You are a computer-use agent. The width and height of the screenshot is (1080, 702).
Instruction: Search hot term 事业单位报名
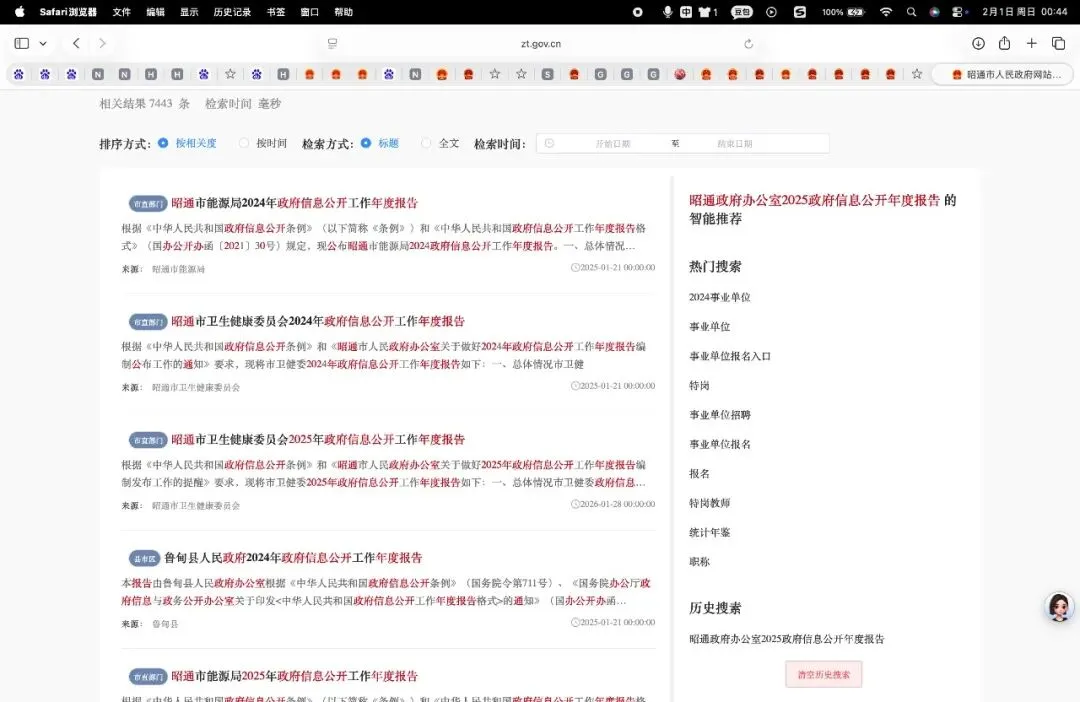(720, 444)
